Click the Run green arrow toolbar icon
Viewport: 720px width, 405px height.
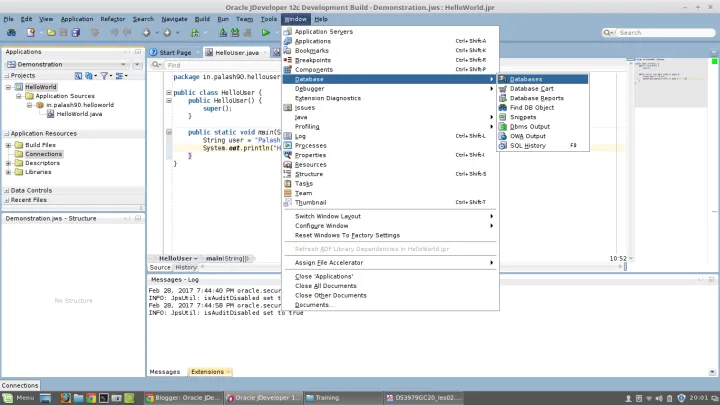click(x=266, y=32)
